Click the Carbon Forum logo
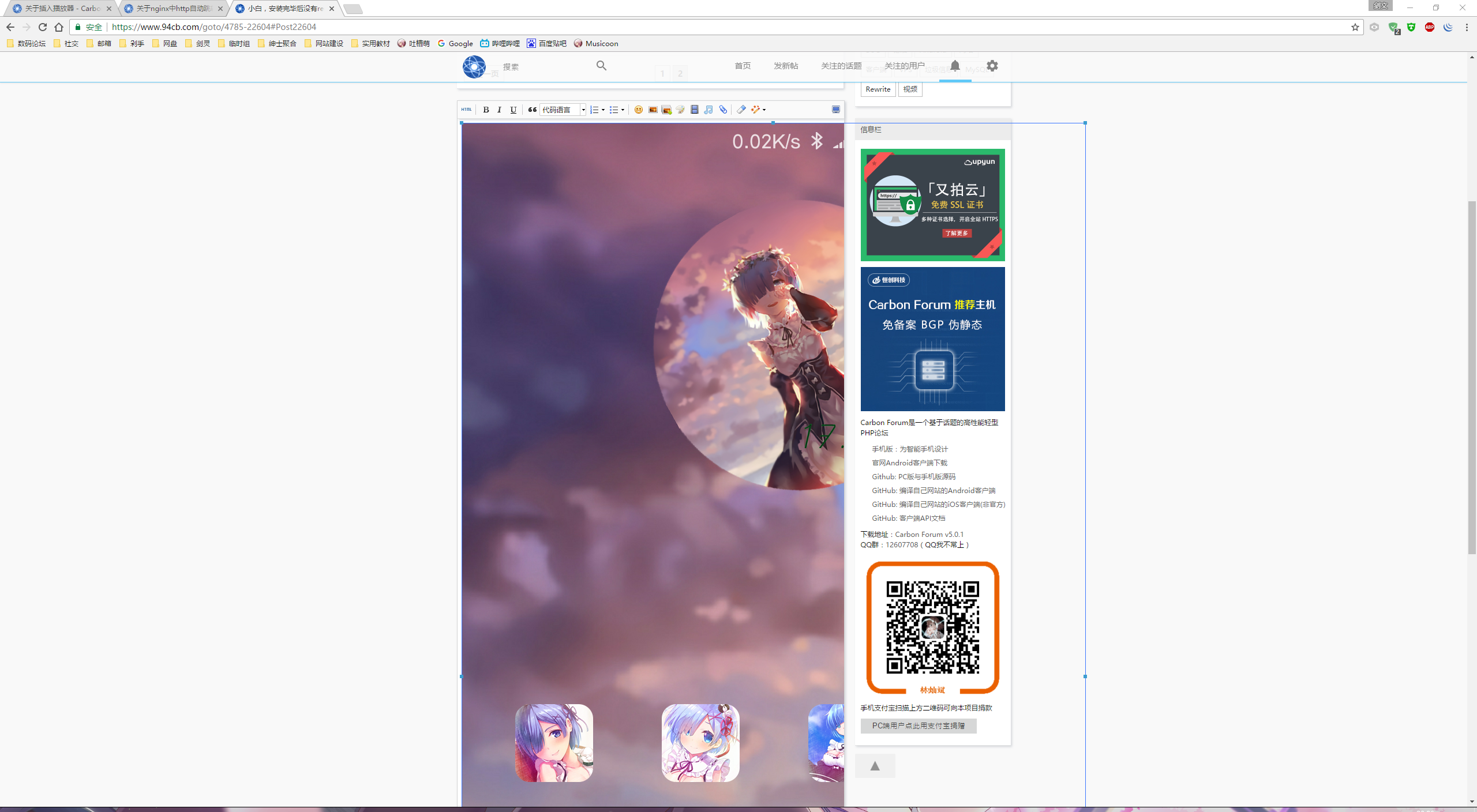Image resolution: width=1477 pixels, height=812 pixels. [474, 67]
